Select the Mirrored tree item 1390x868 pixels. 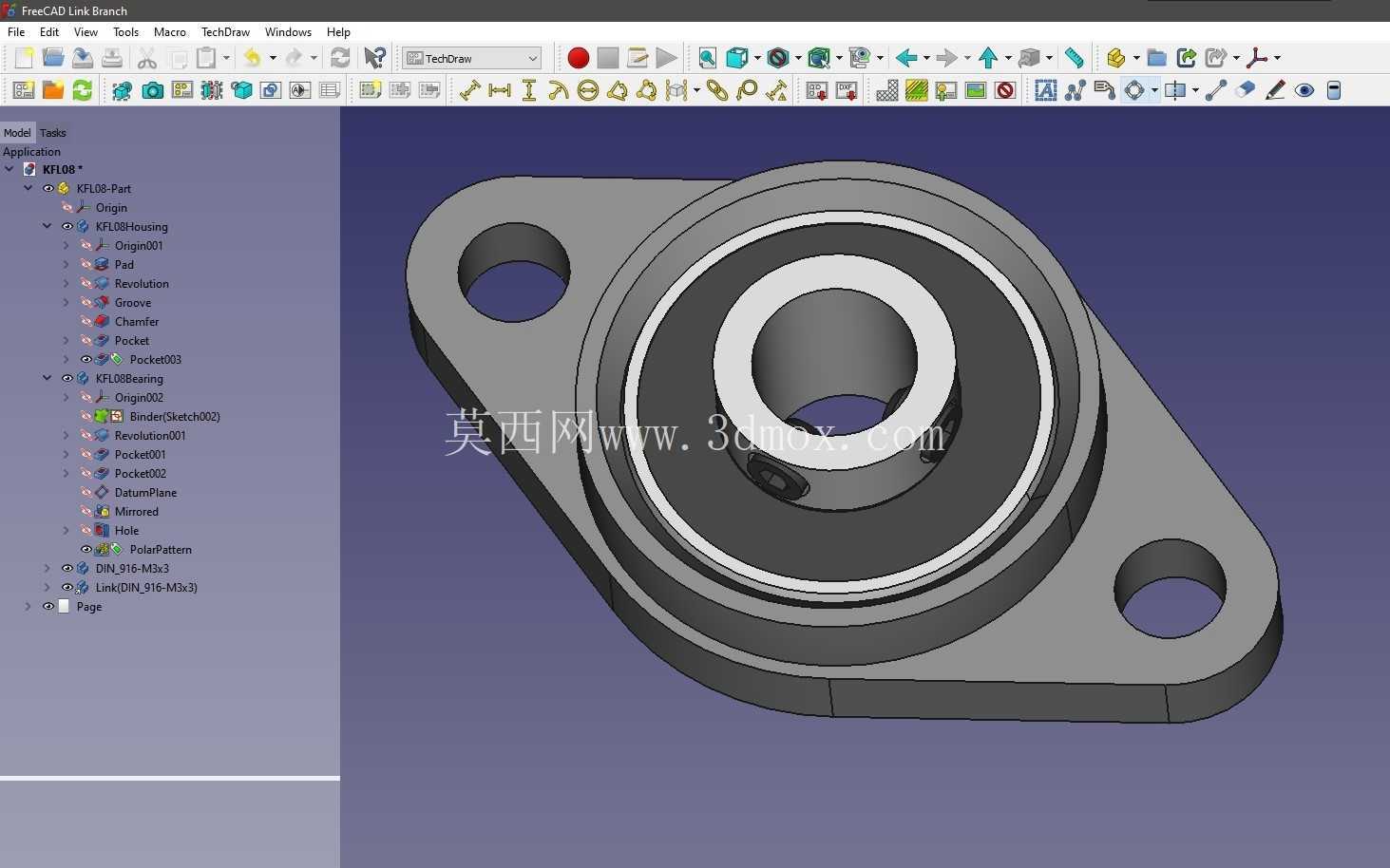tap(137, 511)
